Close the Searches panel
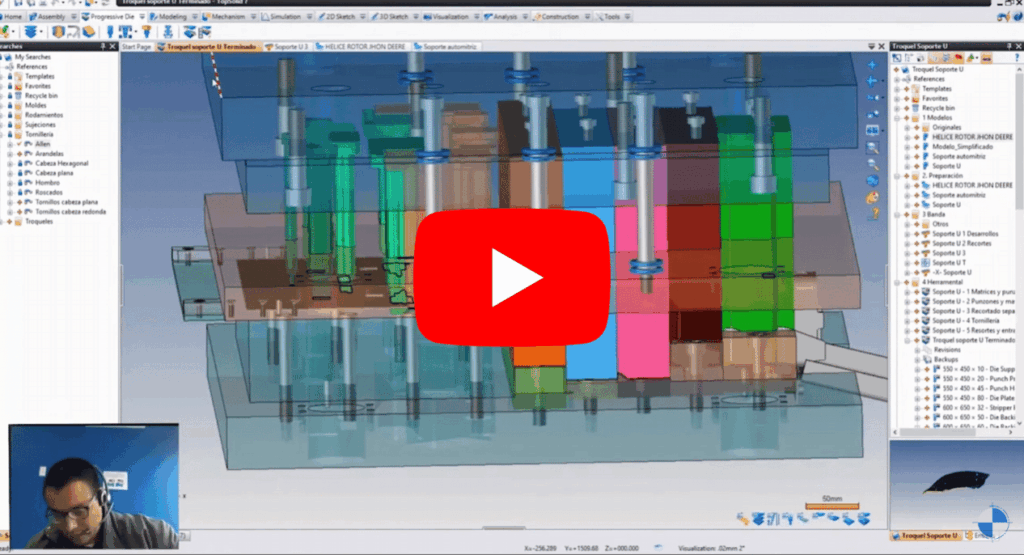The image size is (1024, 555). coord(112,46)
